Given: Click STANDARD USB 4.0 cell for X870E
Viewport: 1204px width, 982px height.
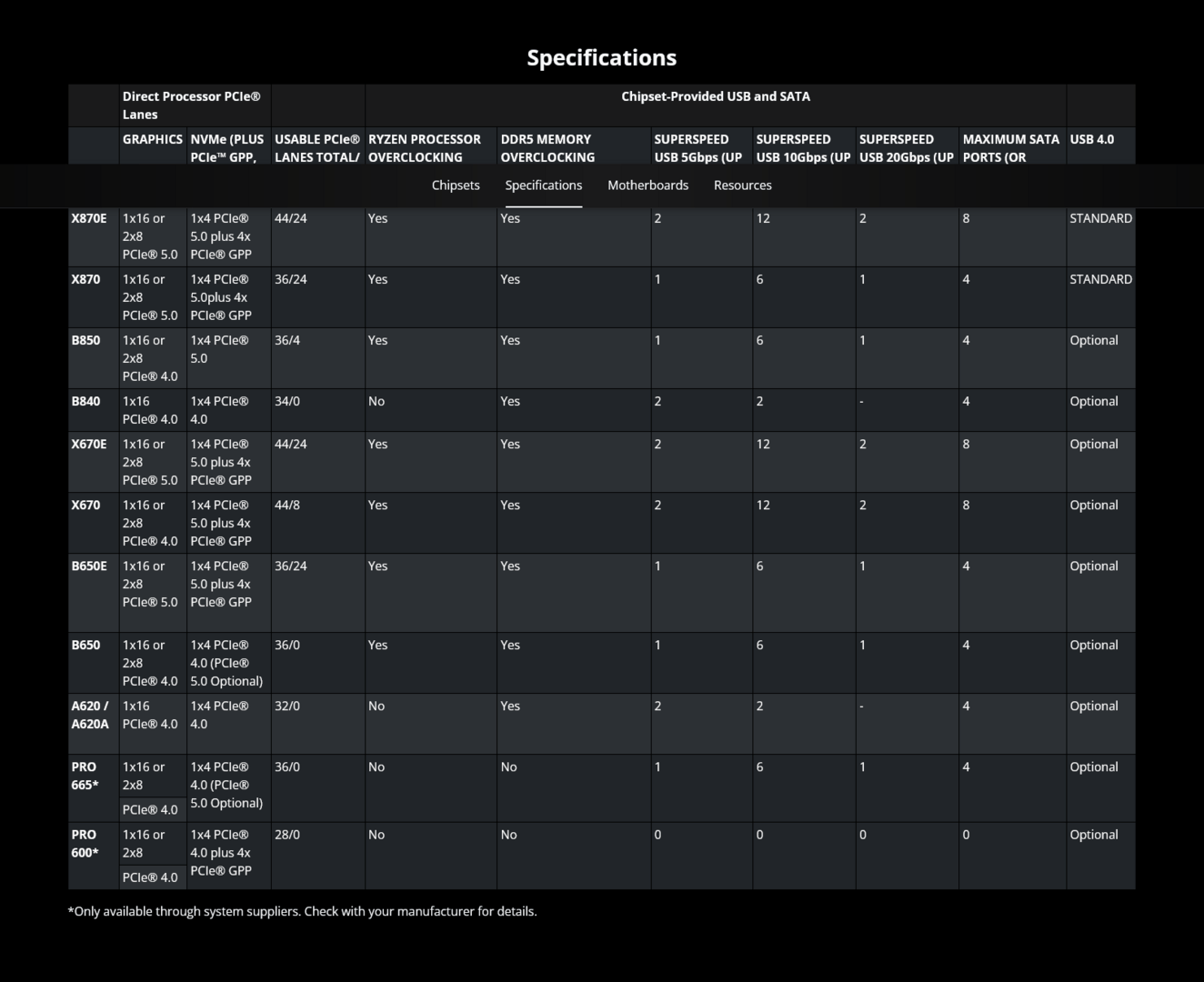Looking at the screenshot, I should pyautogui.click(x=1100, y=218).
